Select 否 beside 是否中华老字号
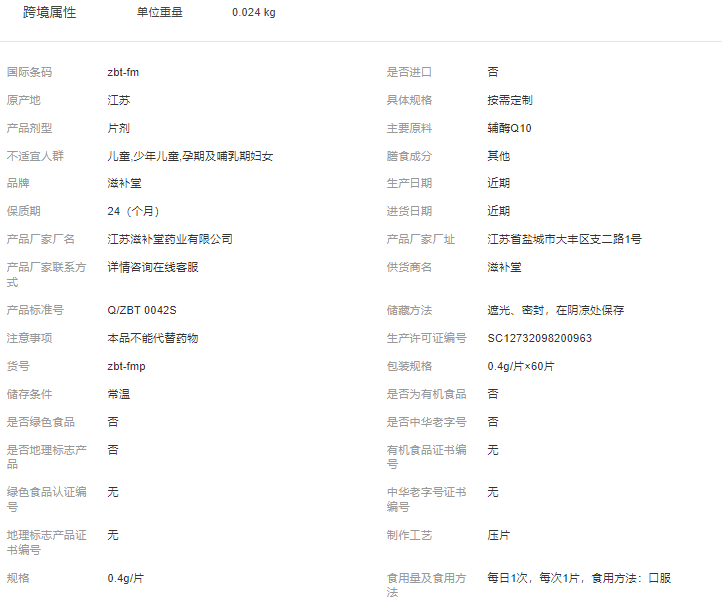Screen dimensions: 722x603 pos(493,423)
